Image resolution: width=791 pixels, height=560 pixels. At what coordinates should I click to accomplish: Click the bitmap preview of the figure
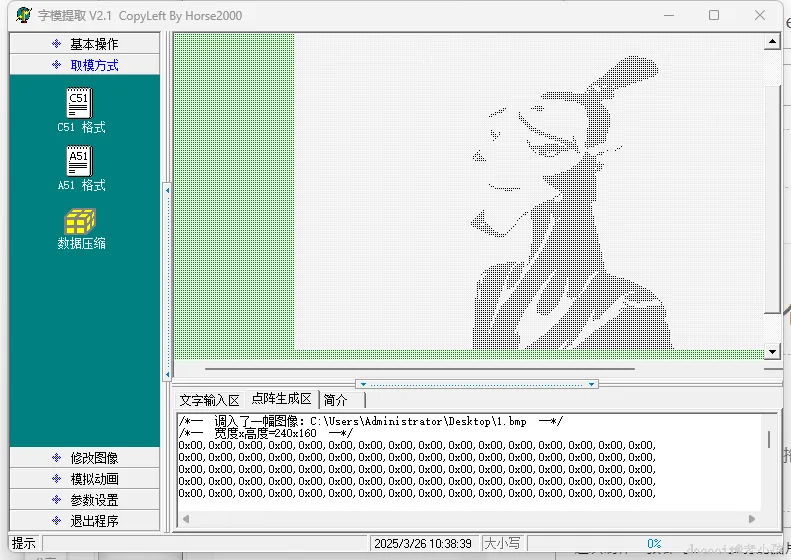pyautogui.click(x=529, y=192)
